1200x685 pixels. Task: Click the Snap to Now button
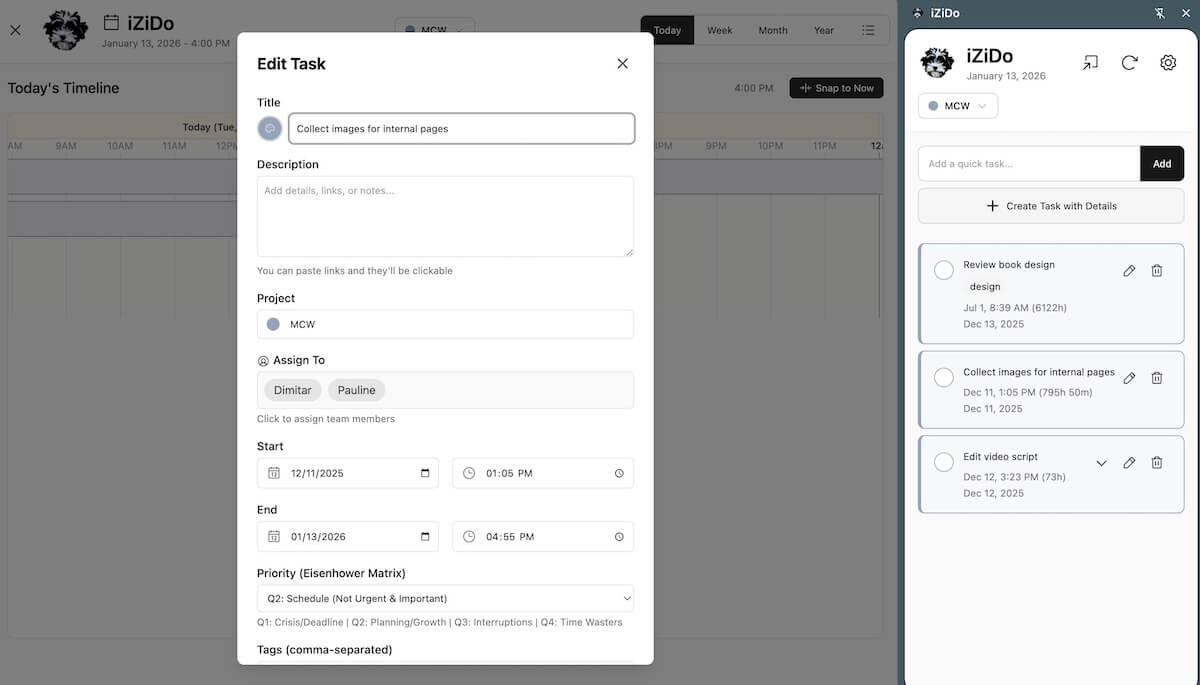pos(836,88)
